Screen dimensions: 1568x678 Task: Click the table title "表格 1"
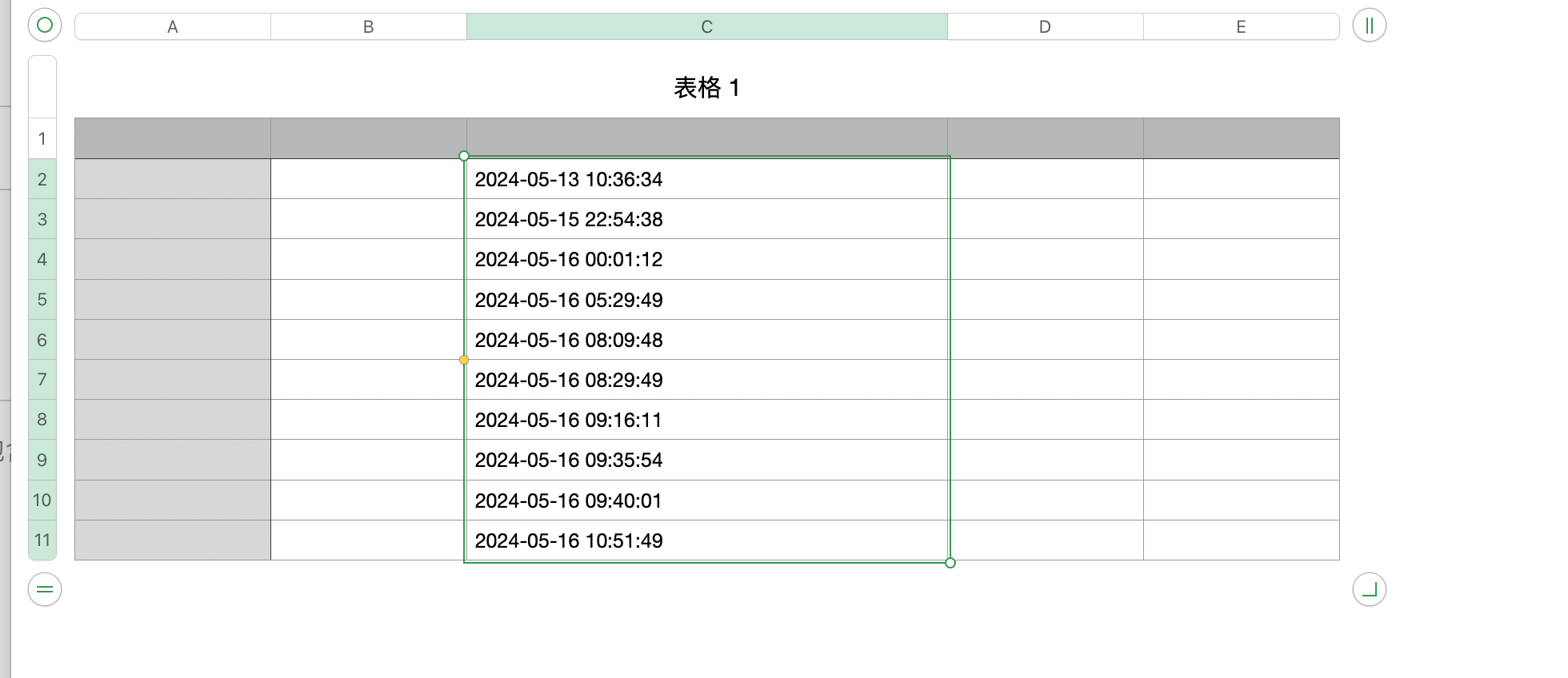[x=707, y=88]
